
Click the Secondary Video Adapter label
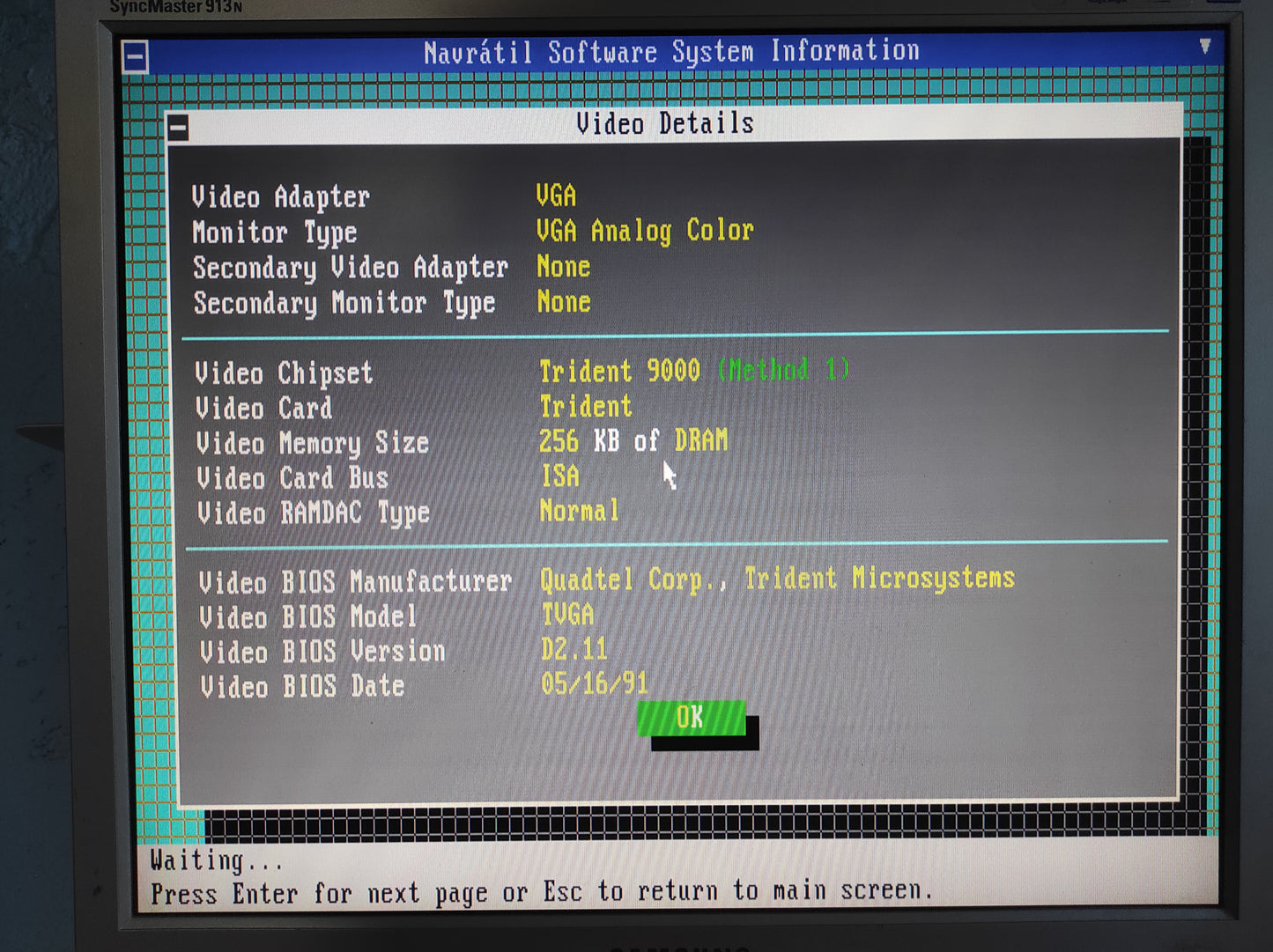click(350, 268)
